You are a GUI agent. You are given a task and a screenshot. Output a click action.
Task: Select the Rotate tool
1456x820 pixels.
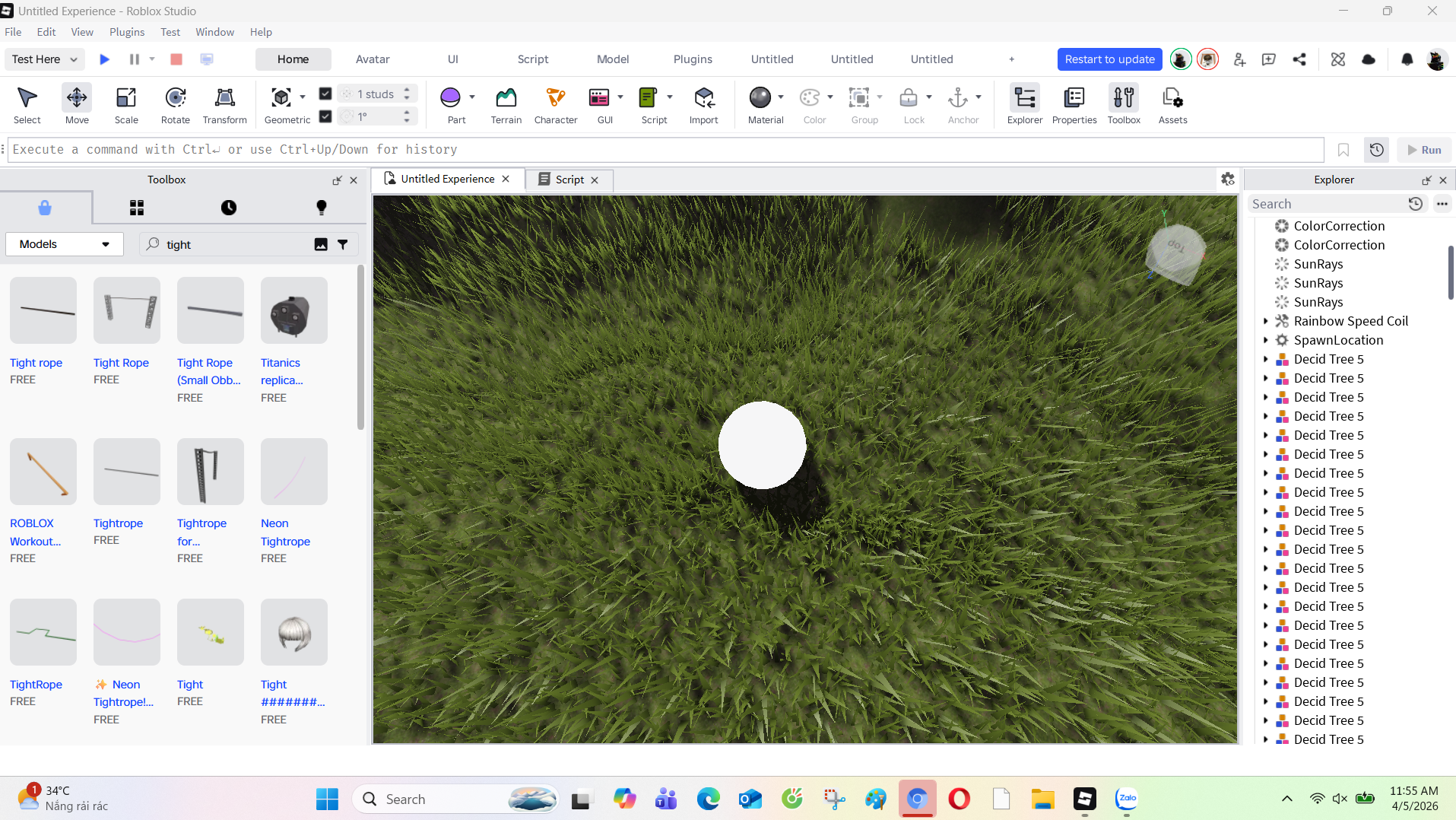coord(175,104)
